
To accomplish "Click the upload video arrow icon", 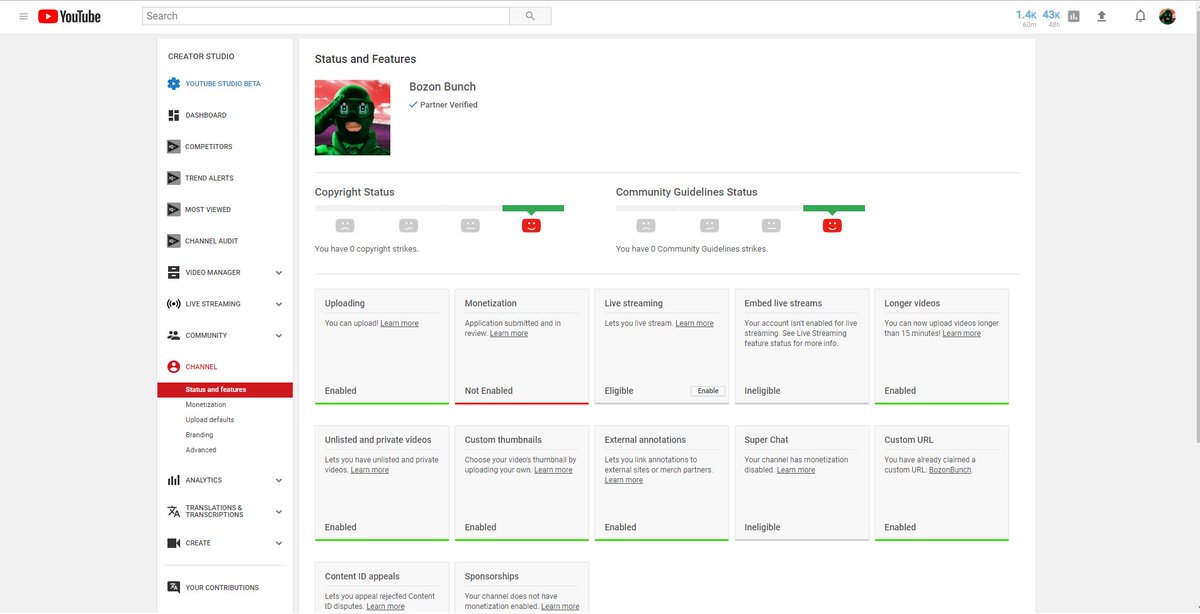I will 1102,16.
